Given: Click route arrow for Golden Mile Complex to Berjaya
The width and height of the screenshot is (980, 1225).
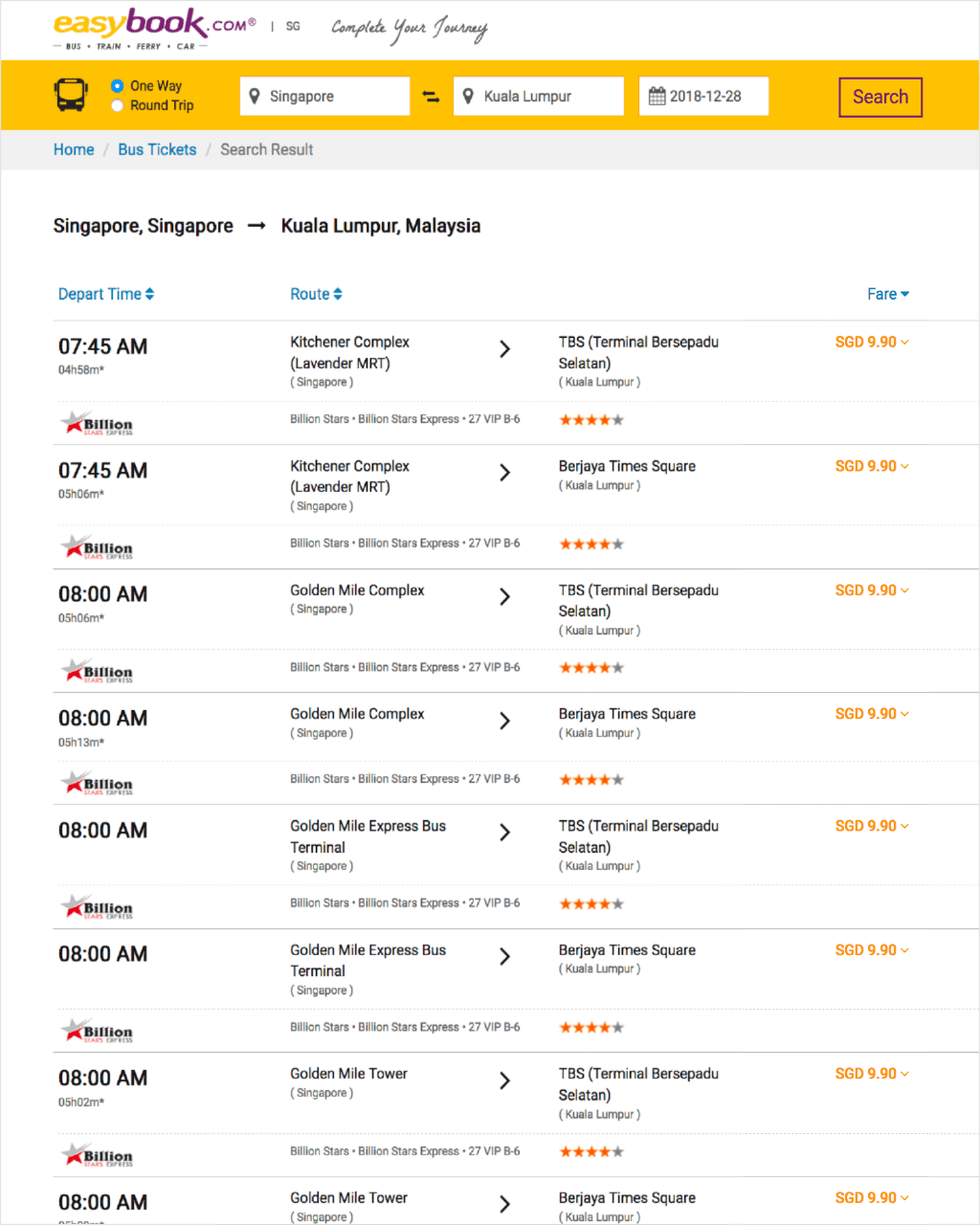Looking at the screenshot, I should point(505,721).
